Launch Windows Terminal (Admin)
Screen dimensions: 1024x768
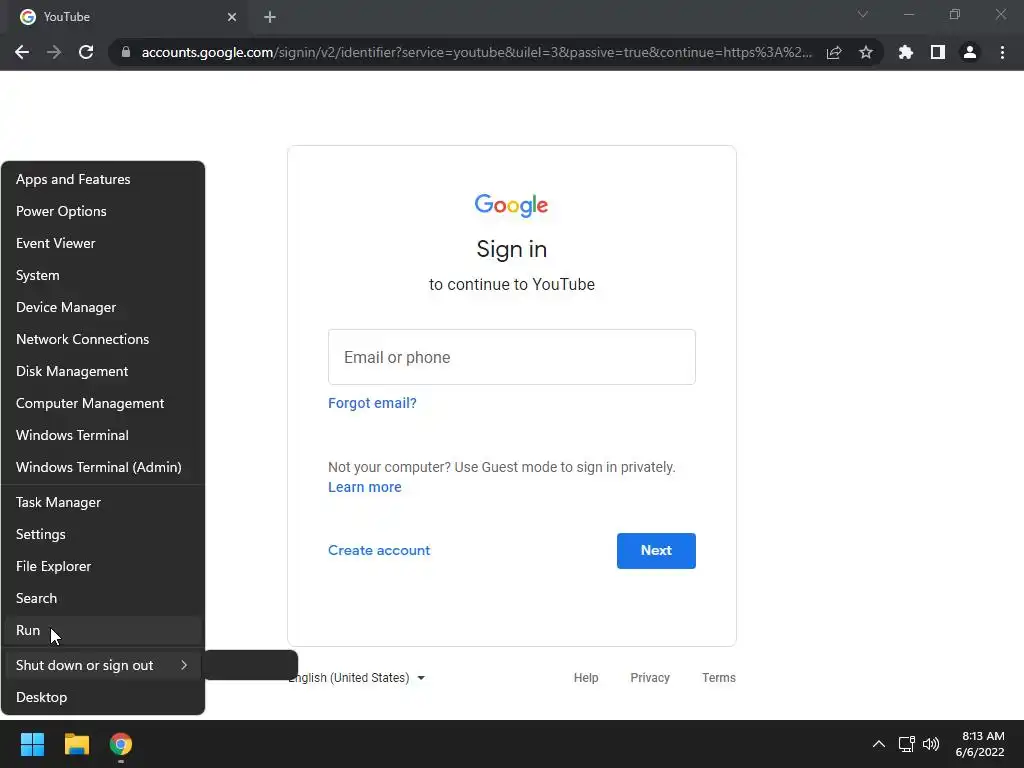(103, 467)
